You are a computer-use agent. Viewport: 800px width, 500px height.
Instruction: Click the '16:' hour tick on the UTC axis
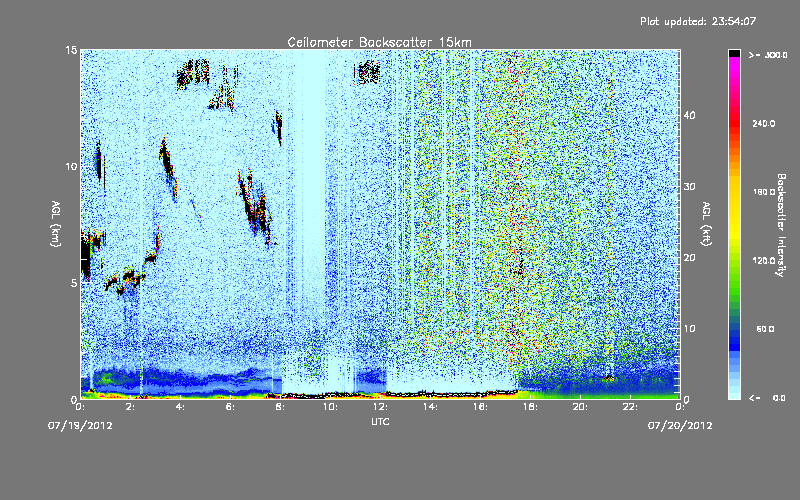[x=480, y=407]
